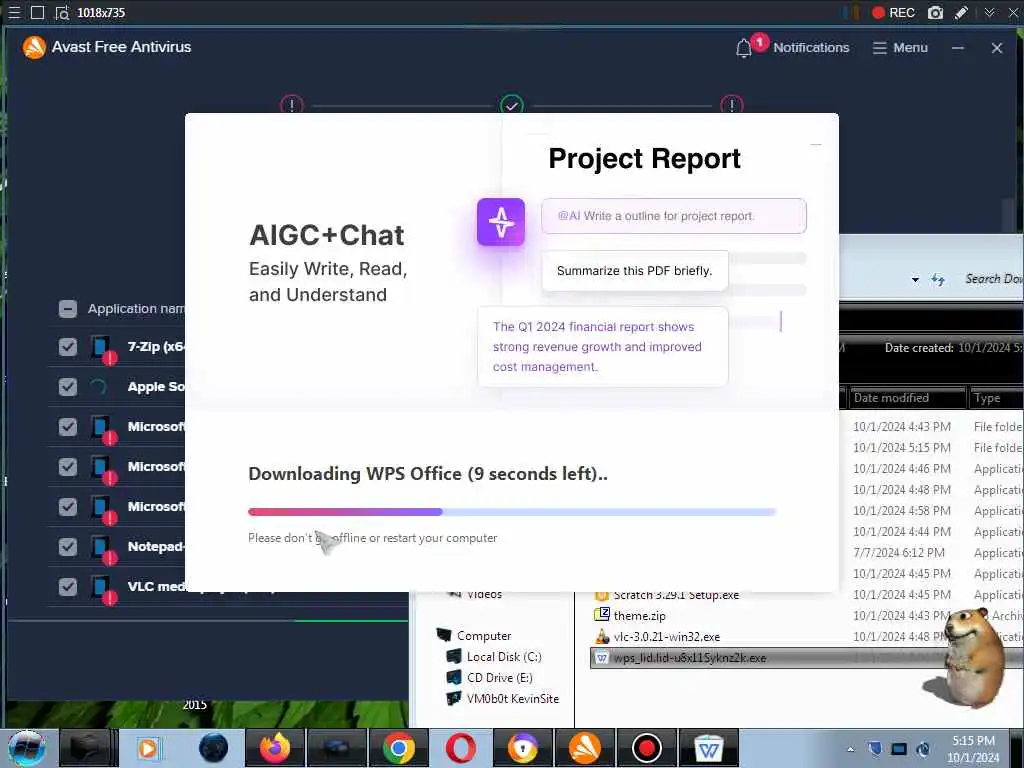Switch to screen recorder taskbar button

click(647, 748)
